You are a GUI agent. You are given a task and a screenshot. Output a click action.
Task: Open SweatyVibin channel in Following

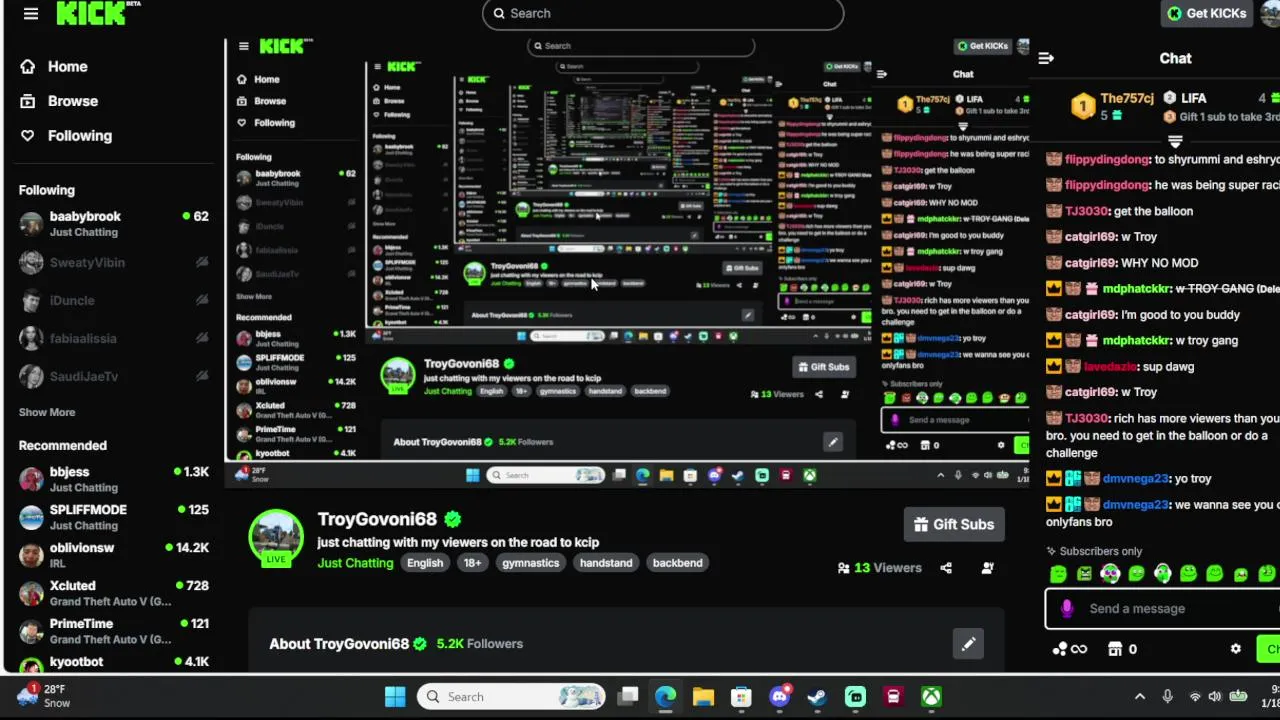click(x=113, y=263)
